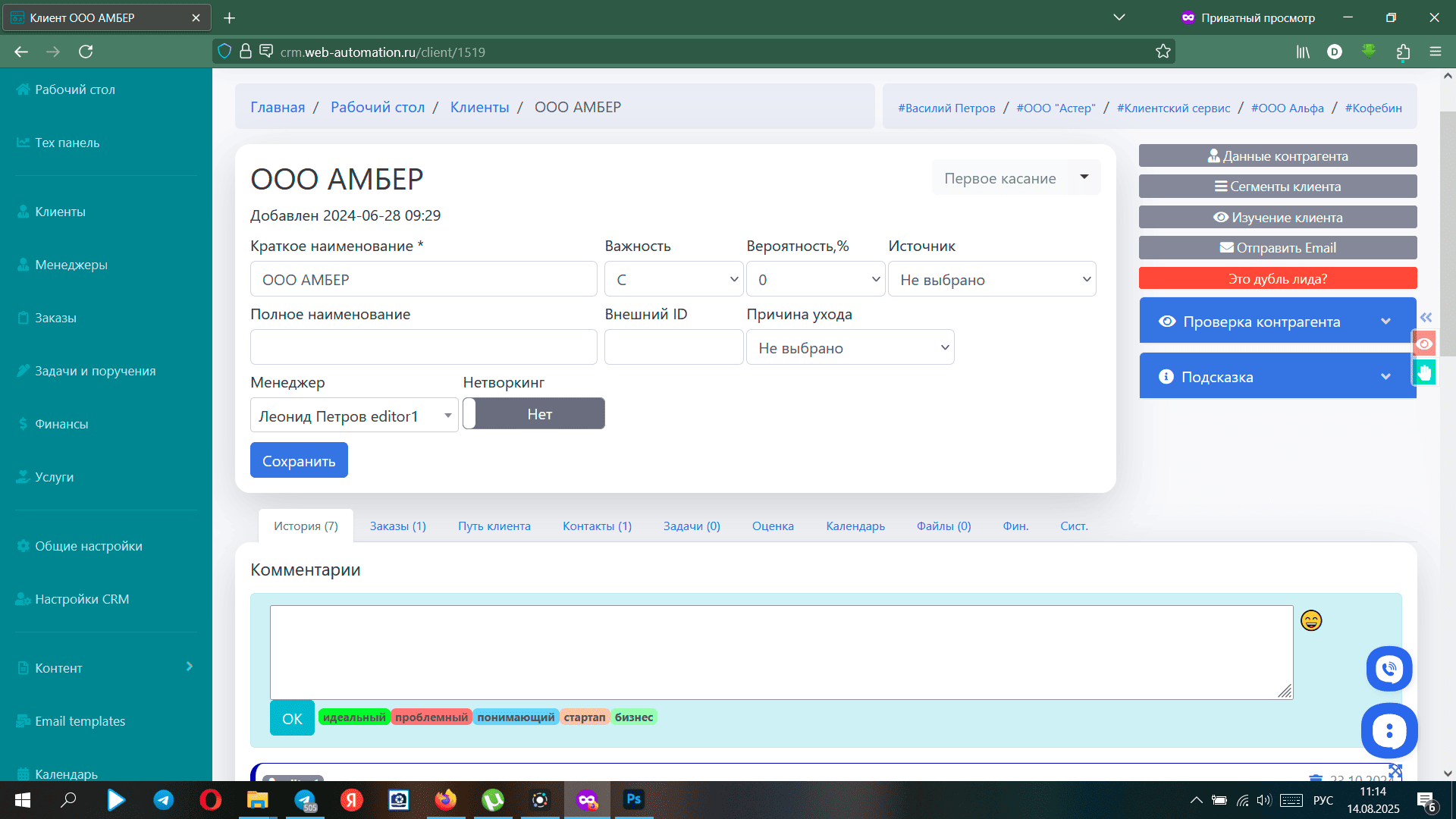Switch to the Контакты (1) tab
Viewport: 1456px width, 819px height.
pos(597,526)
